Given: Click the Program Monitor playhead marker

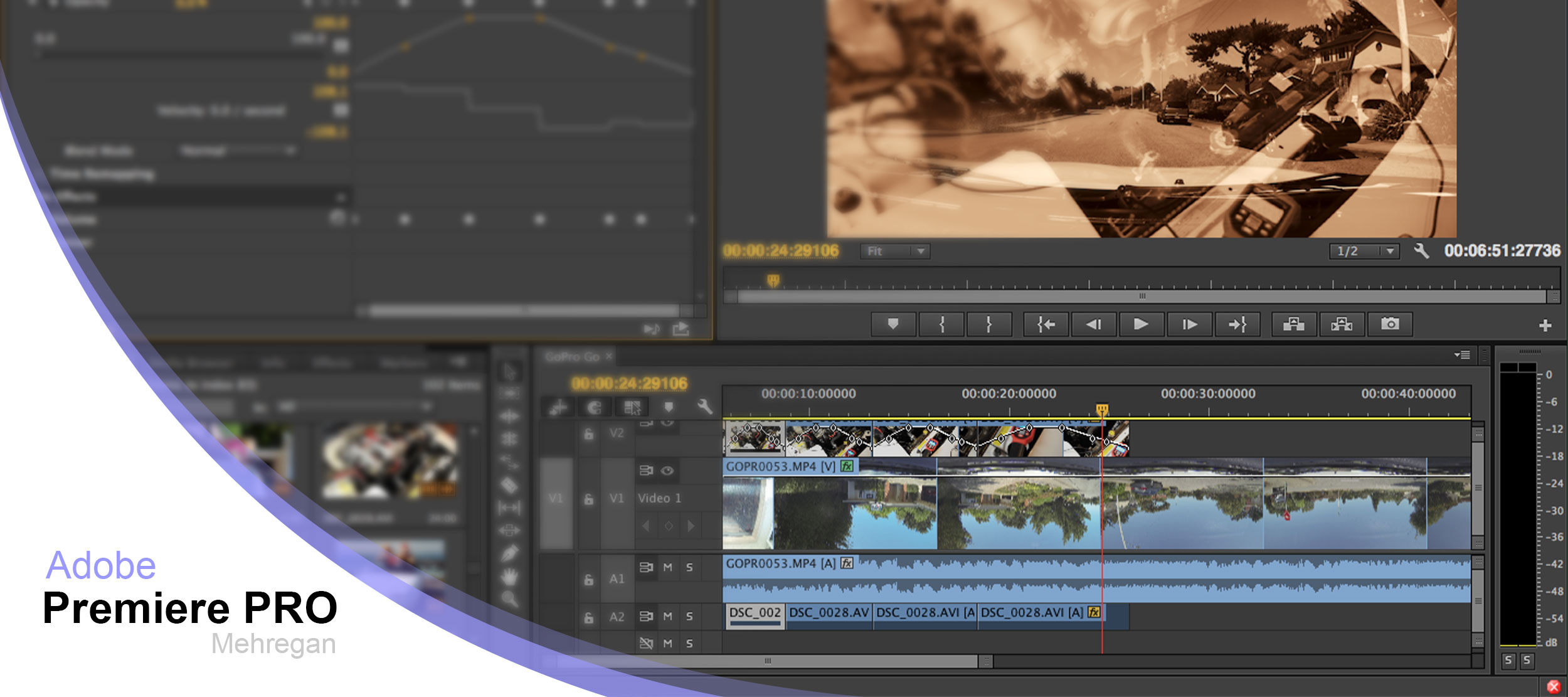Looking at the screenshot, I should (x=773, y=280).
